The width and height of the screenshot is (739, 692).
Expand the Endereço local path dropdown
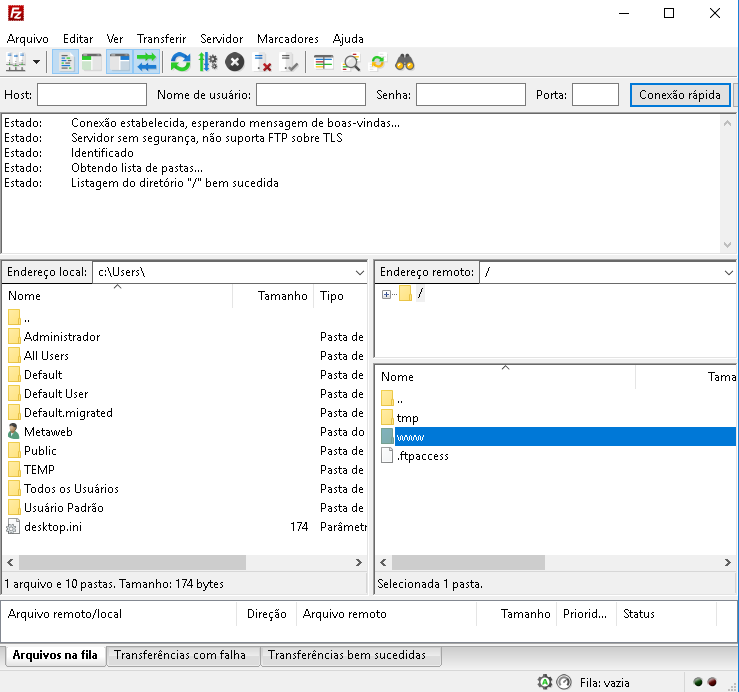[360, 272]
